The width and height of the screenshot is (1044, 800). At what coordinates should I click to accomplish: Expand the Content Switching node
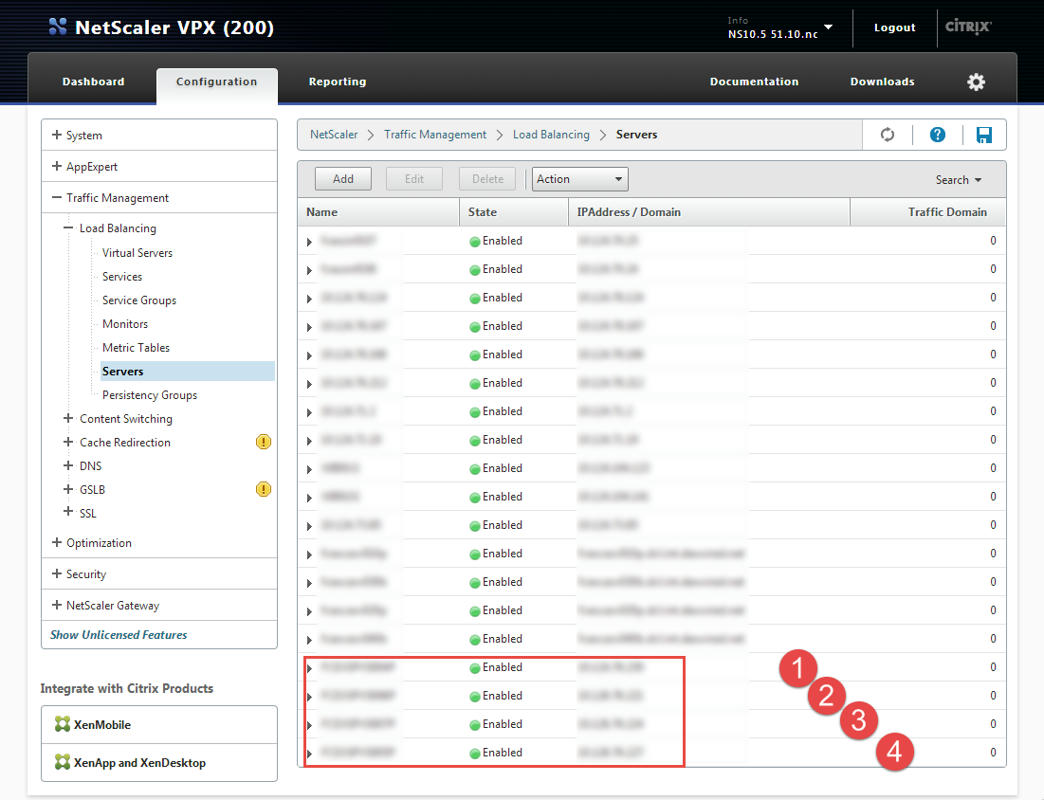68,418
